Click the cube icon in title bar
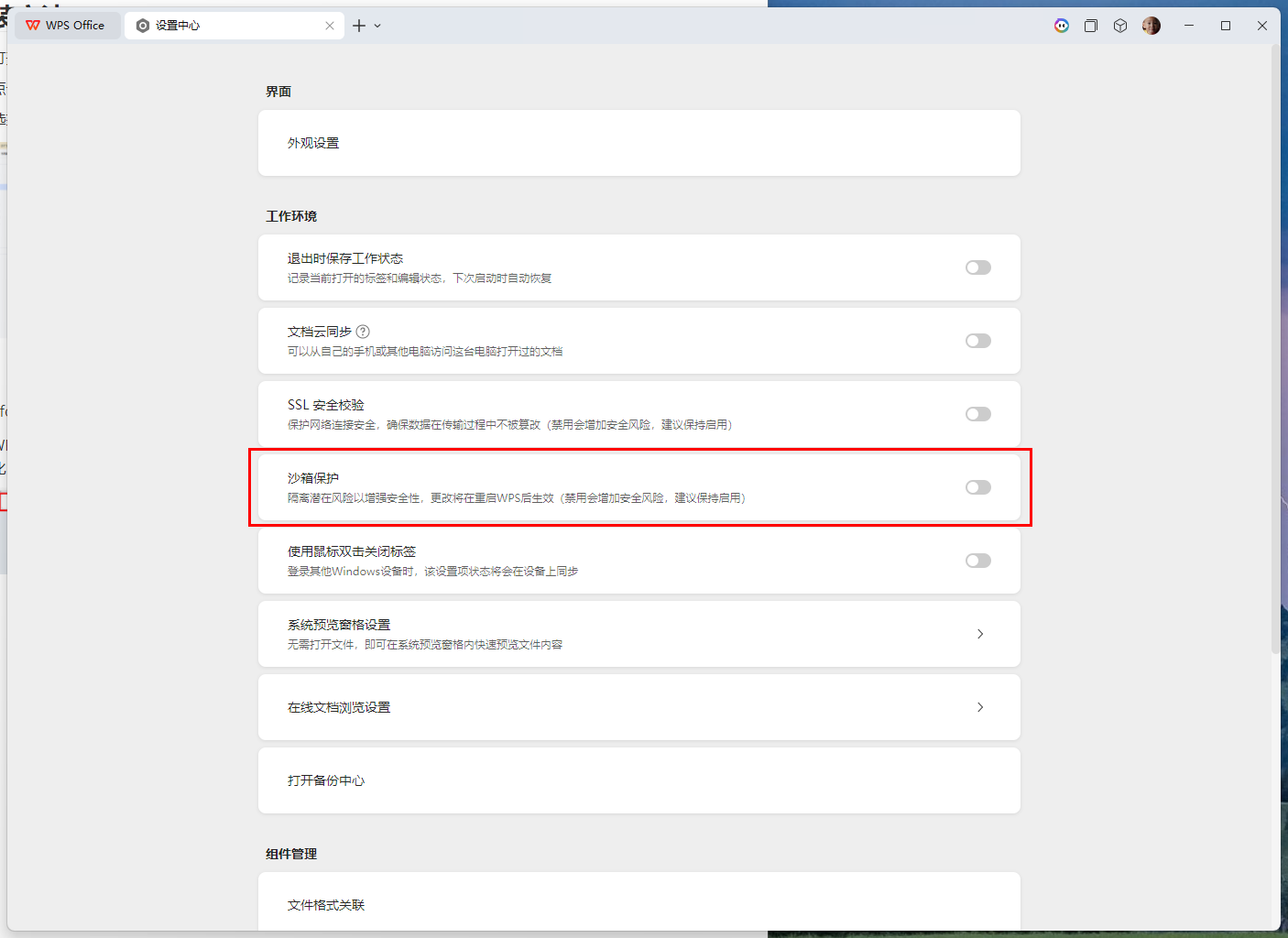Image resolution: width=1288 pixels, height=938 pixels. [1120, 26]
